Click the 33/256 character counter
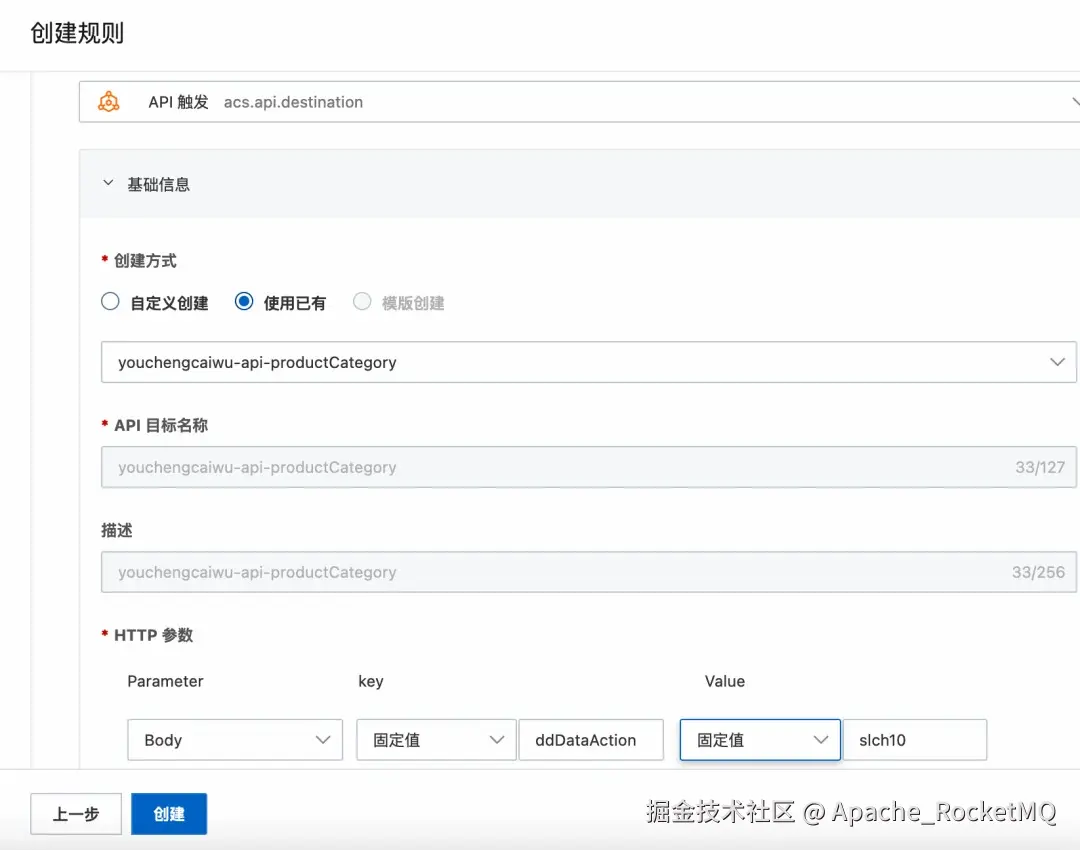1080x850 pixels. (x=1039, y=572)
